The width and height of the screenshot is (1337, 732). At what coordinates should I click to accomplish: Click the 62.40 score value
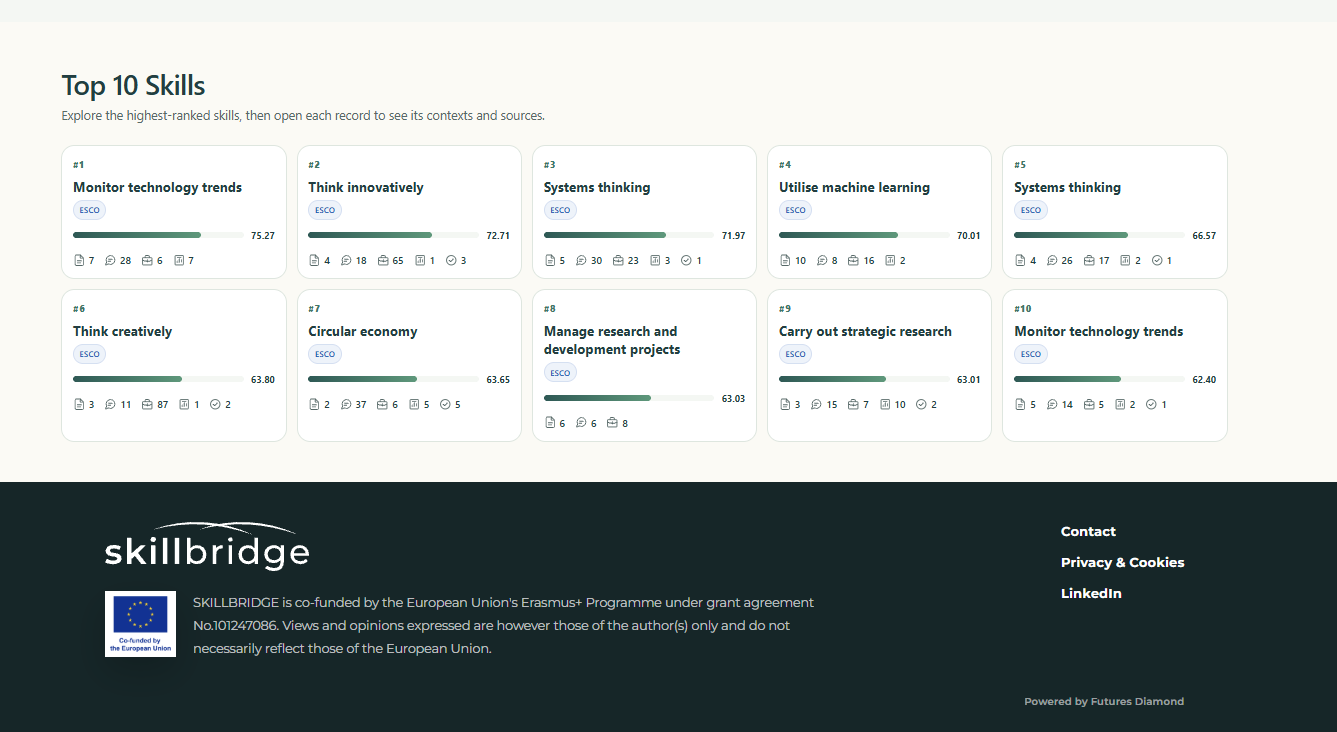pos(1204,380)
